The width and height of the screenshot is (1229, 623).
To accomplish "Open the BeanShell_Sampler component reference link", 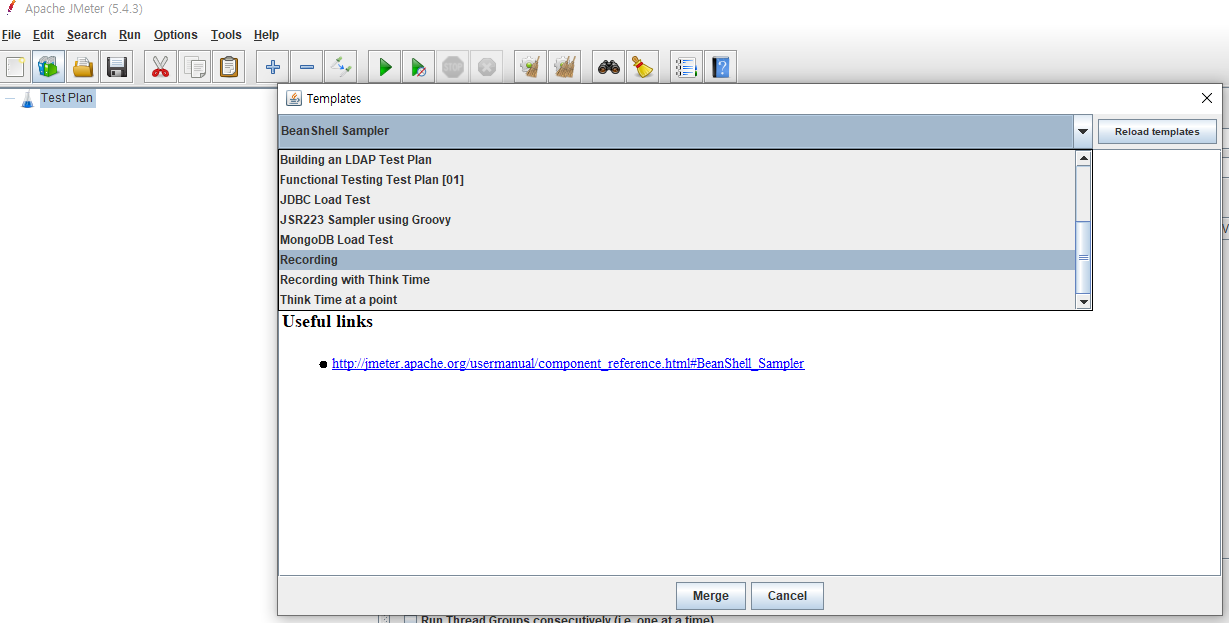I will [568, 364].
